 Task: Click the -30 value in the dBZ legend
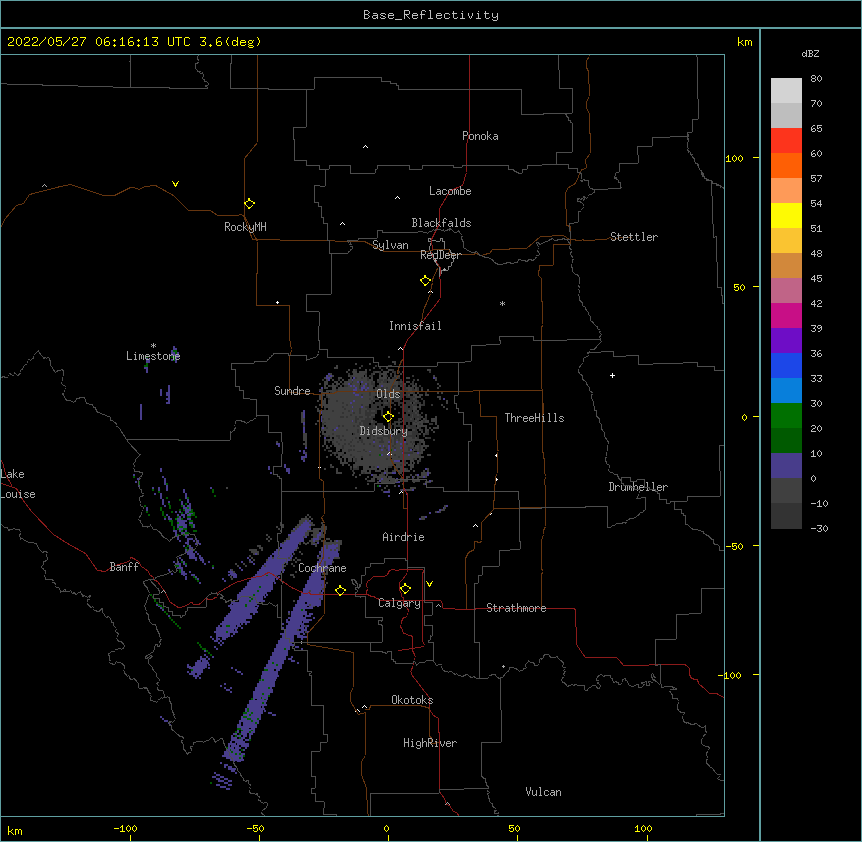click(819, 528)
